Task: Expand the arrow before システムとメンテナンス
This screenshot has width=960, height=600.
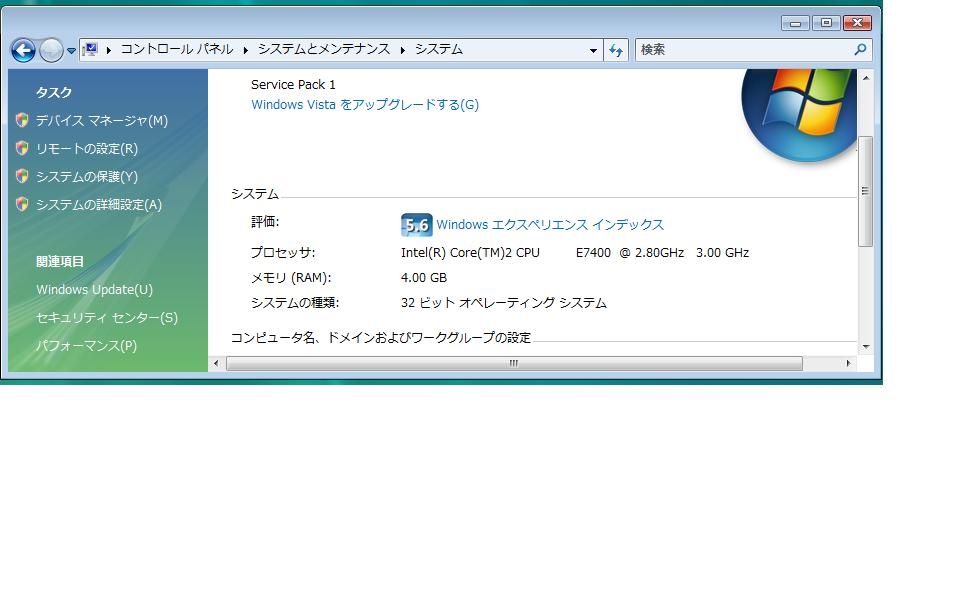Action: click(x=246, y=50)
